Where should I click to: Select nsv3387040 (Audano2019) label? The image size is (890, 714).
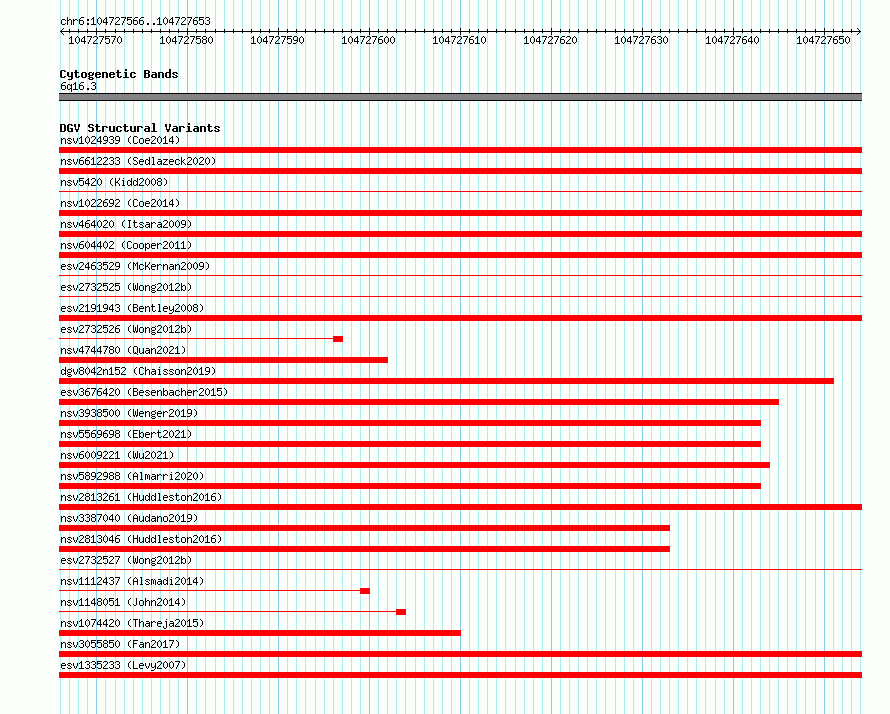[129, 518]
